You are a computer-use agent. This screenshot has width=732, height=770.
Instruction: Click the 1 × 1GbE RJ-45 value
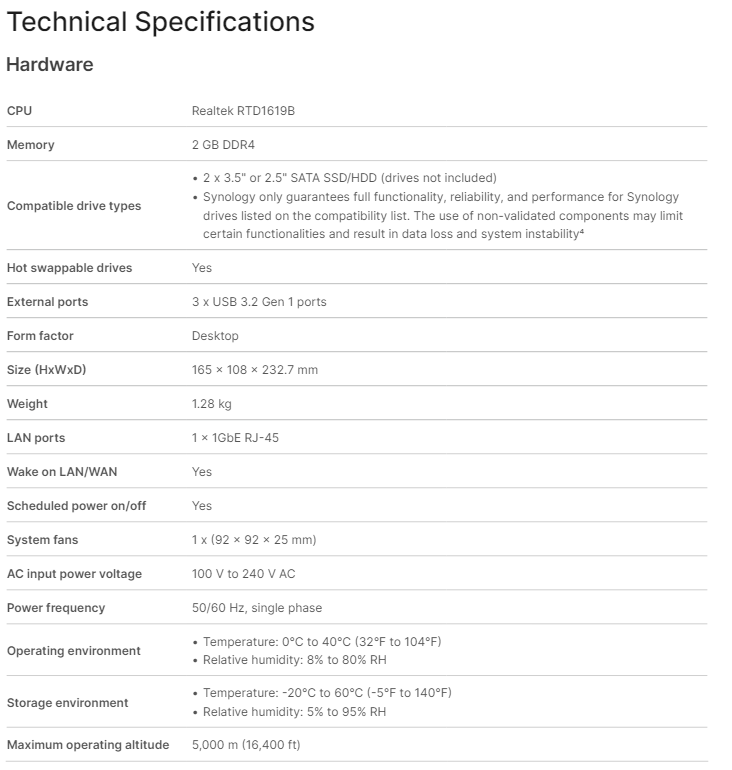point(235,438)
